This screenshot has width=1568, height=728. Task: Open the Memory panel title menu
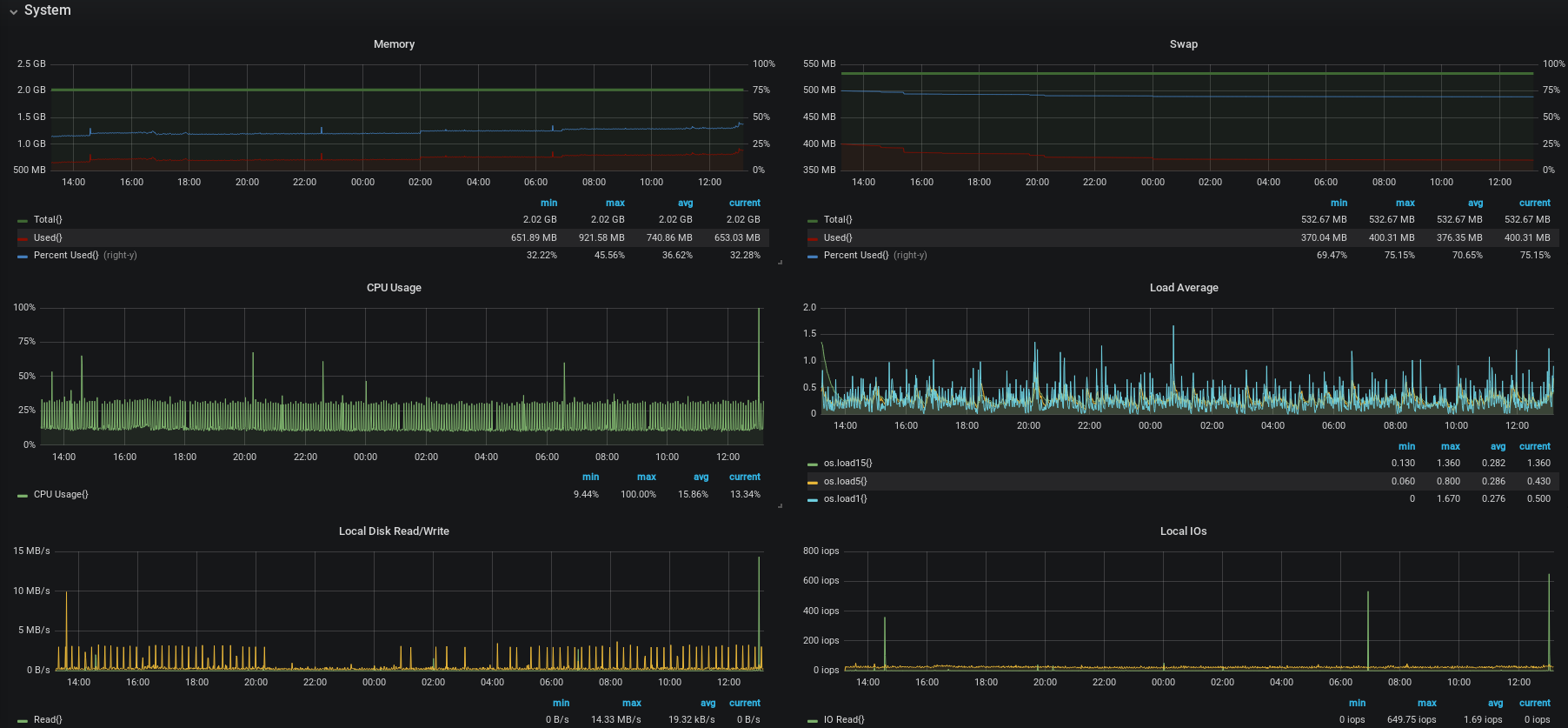(394, 44)
